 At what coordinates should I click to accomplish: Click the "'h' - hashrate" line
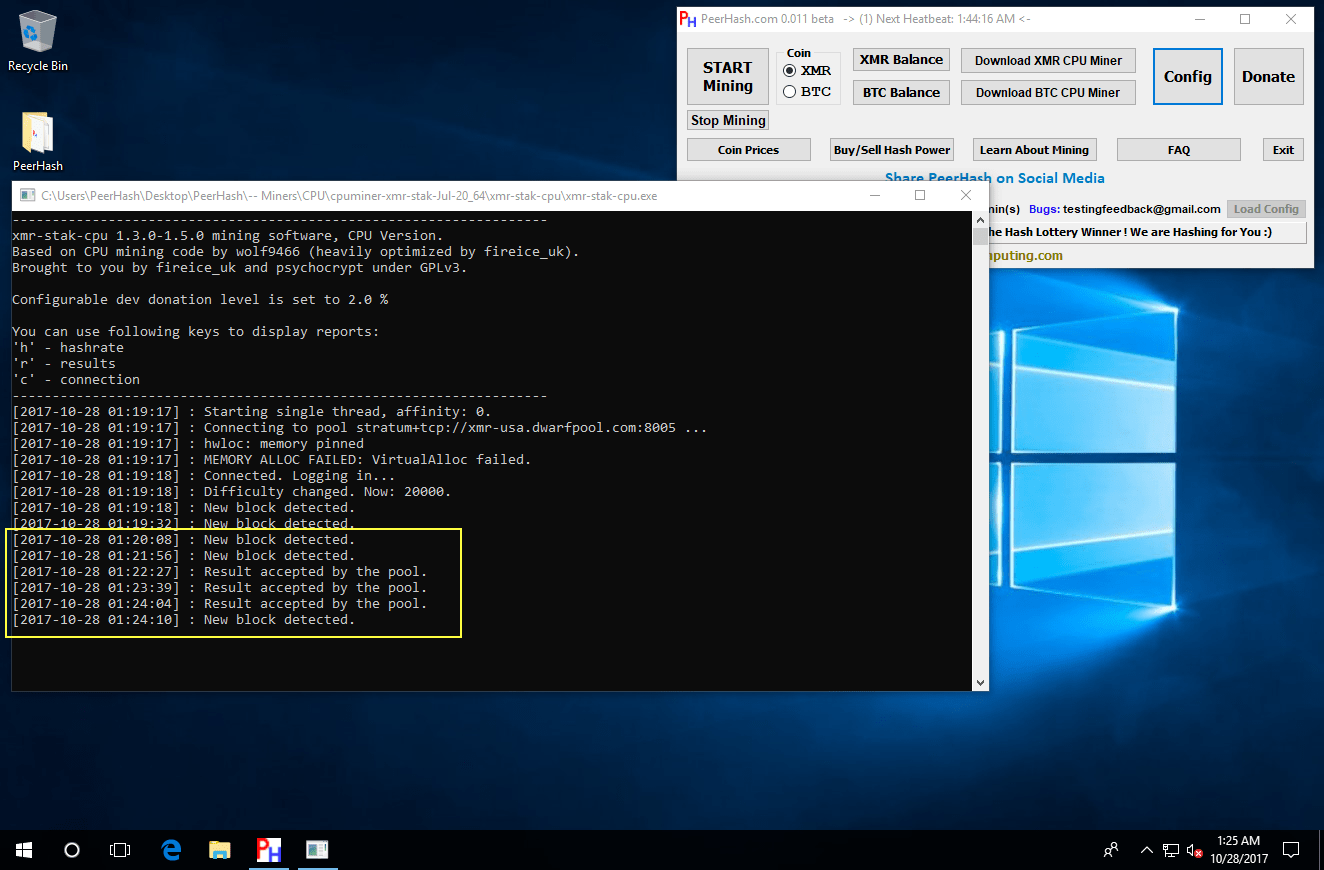[x=68, y=347]
